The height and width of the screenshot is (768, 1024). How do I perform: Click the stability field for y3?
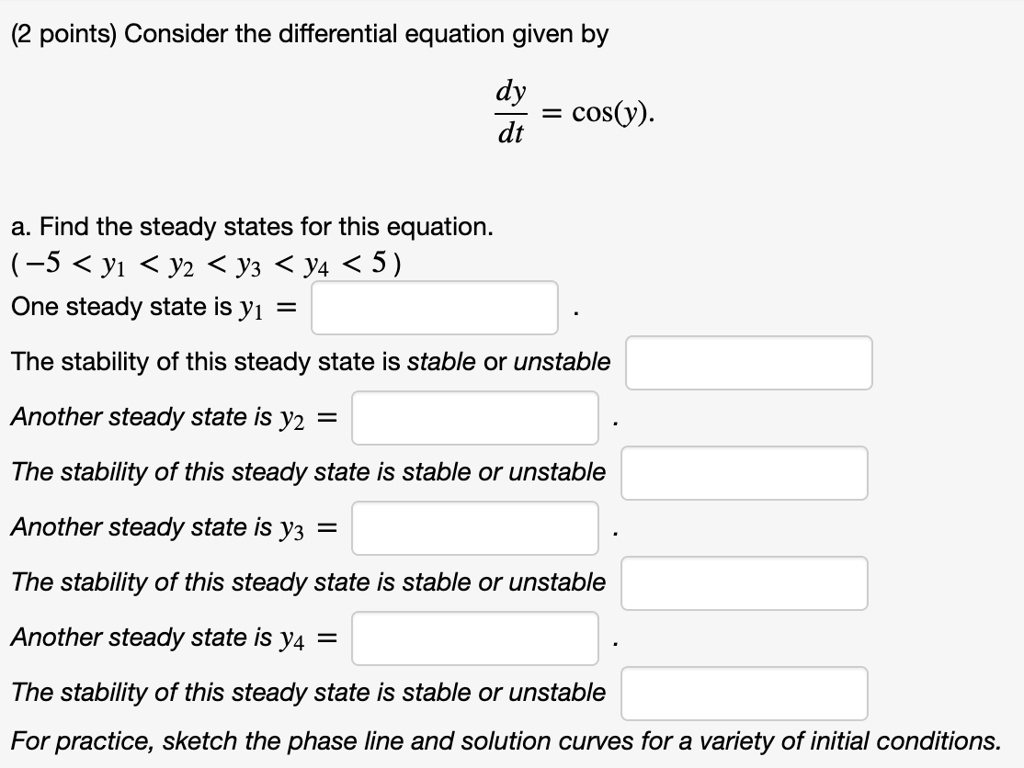click(x=744, y=583)
